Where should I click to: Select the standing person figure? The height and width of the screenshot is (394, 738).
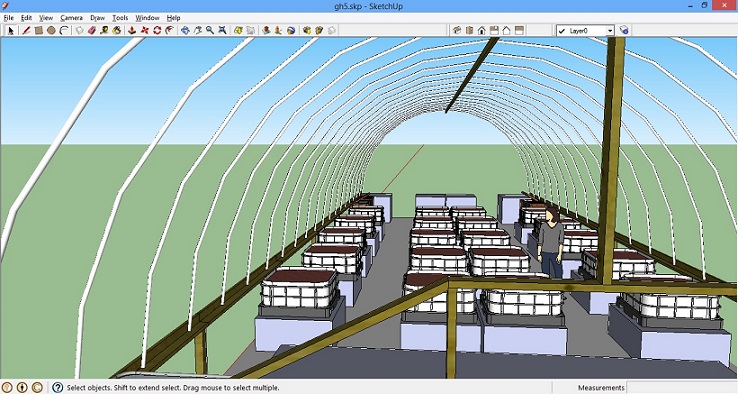click(x=550, y=243)
